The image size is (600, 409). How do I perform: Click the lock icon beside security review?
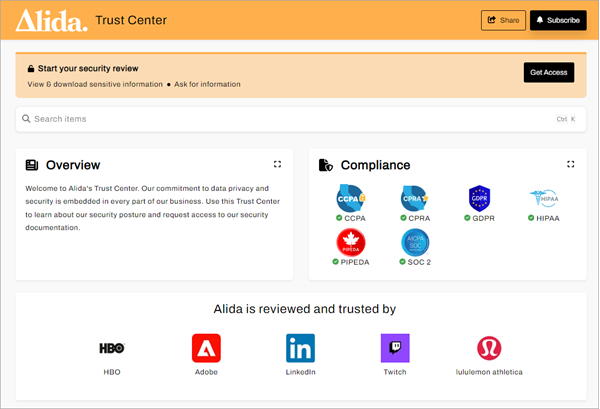click(x=31, y=69)
